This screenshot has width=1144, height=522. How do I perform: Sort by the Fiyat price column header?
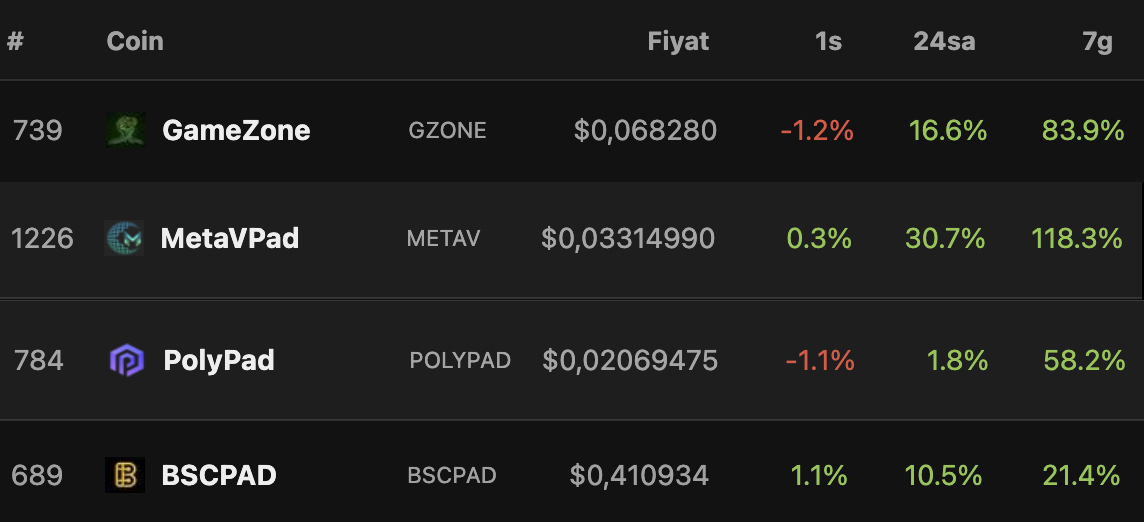[679, 41]
